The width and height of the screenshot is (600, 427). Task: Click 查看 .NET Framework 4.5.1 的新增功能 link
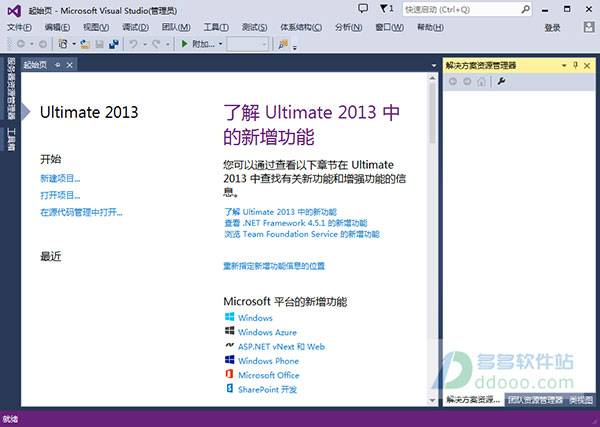click(x=296, y=223)
